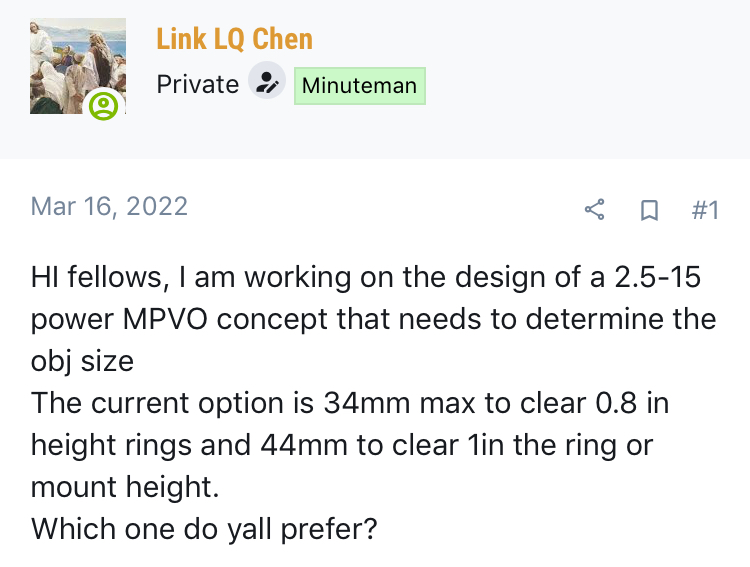
Task: Click the thread starter person-with-pencil icon
Action: [x=267, y=80]
